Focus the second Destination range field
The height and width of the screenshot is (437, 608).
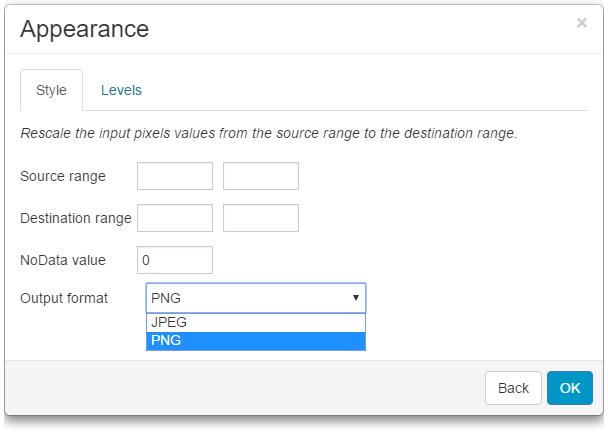261,218
